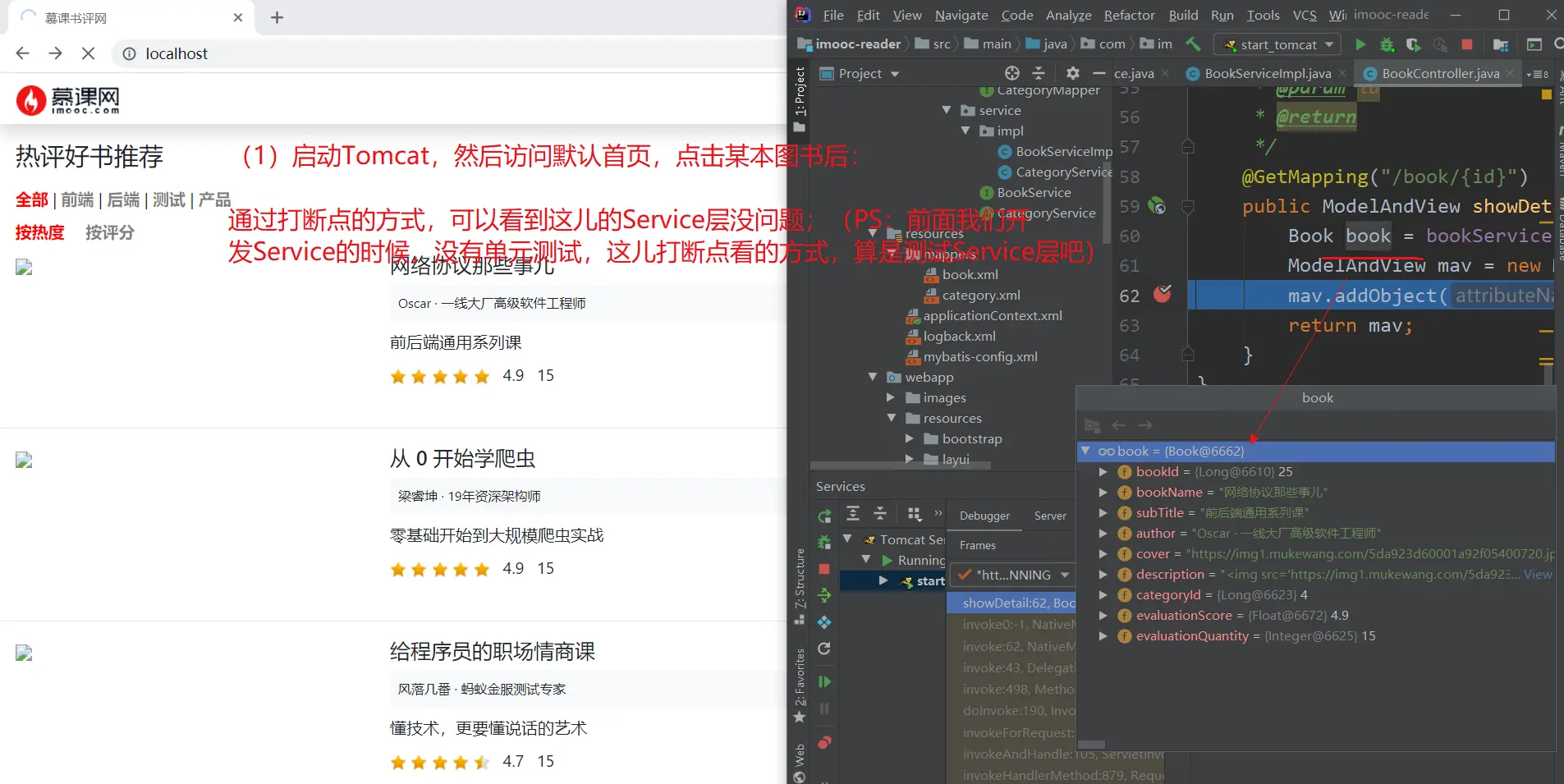Click the deploy all arrows icon in Services
This screenshot has height=784, width=1564.
[x=824, y=595]
